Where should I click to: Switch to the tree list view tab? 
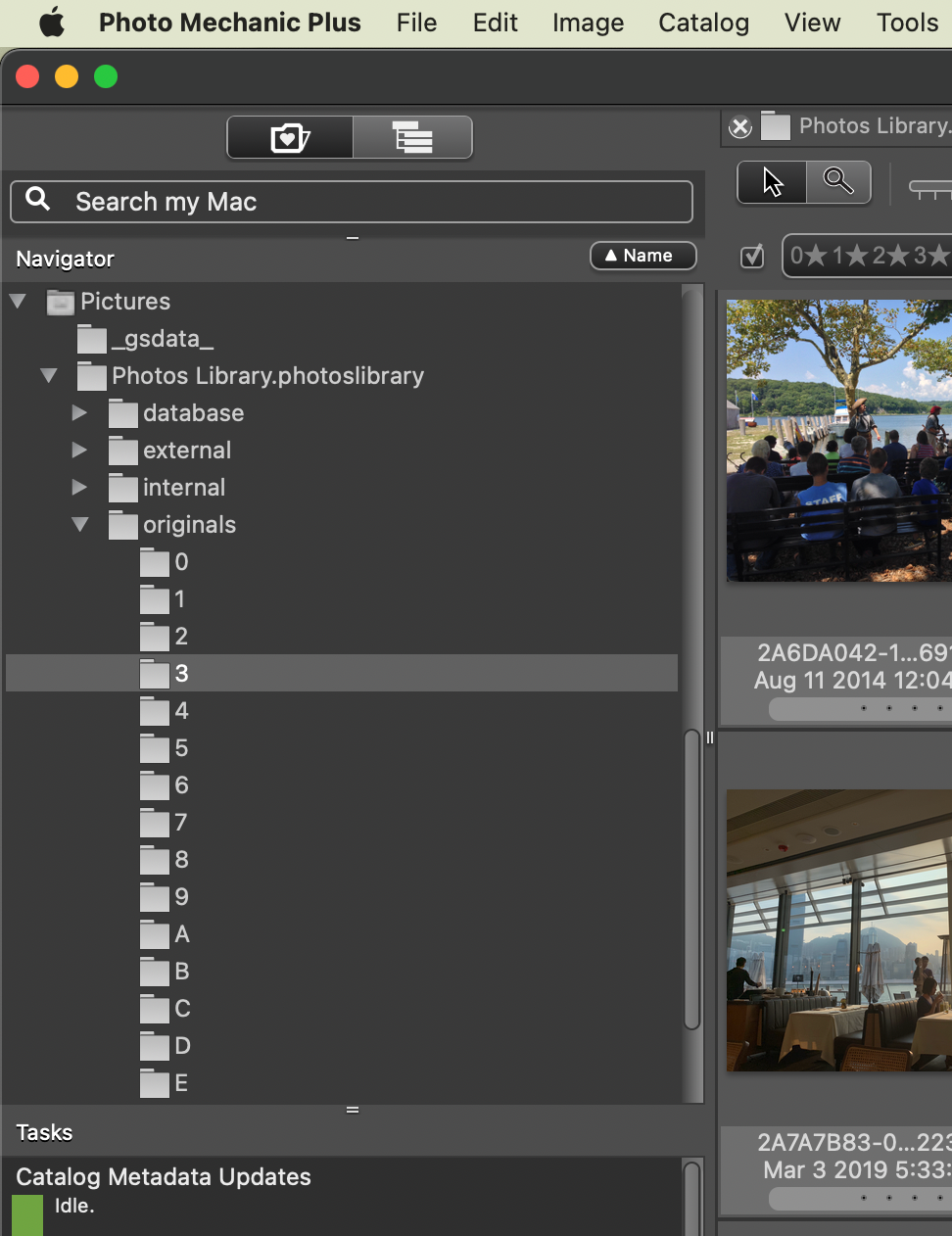(412, 137)
